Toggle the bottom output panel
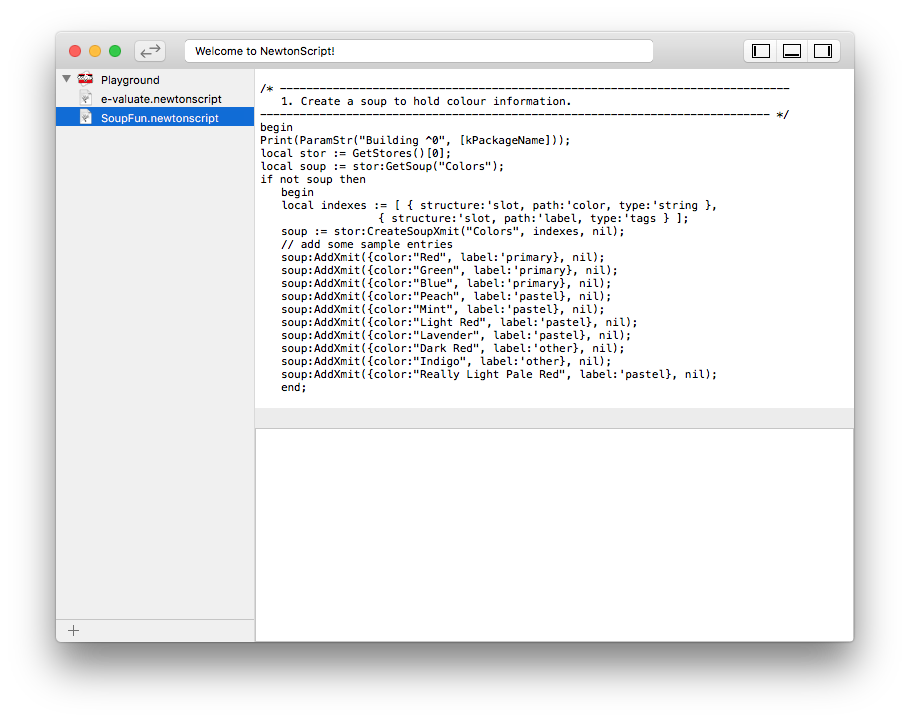 [x=792, y=51]
